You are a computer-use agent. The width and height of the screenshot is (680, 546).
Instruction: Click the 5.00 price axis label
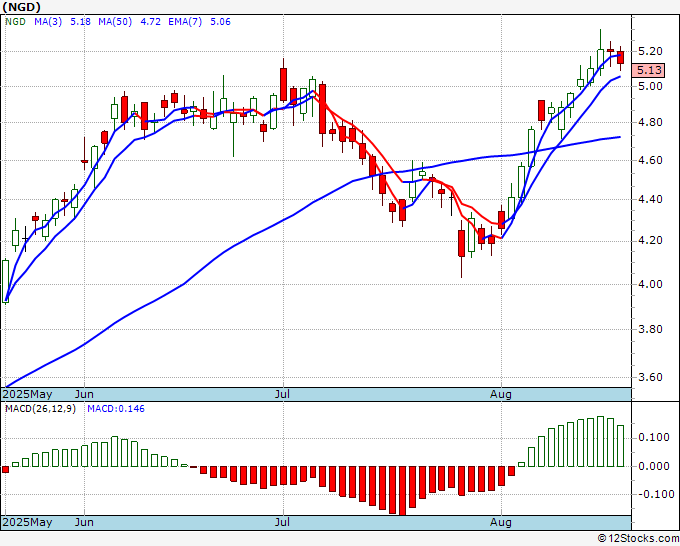(650, 86)
